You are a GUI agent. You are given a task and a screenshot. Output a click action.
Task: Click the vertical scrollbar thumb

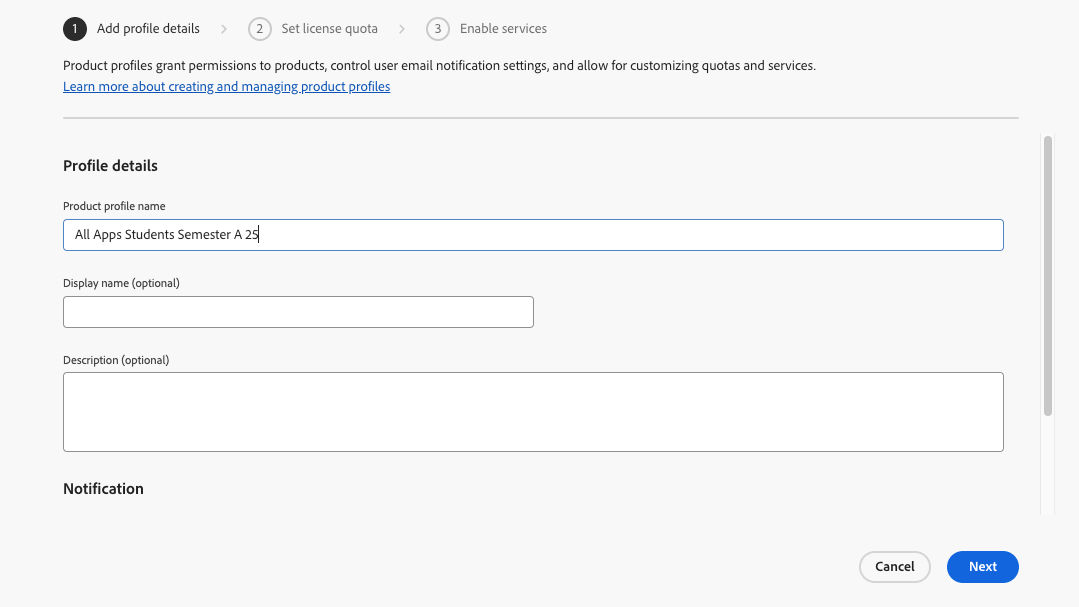(x=1047, y=275)
